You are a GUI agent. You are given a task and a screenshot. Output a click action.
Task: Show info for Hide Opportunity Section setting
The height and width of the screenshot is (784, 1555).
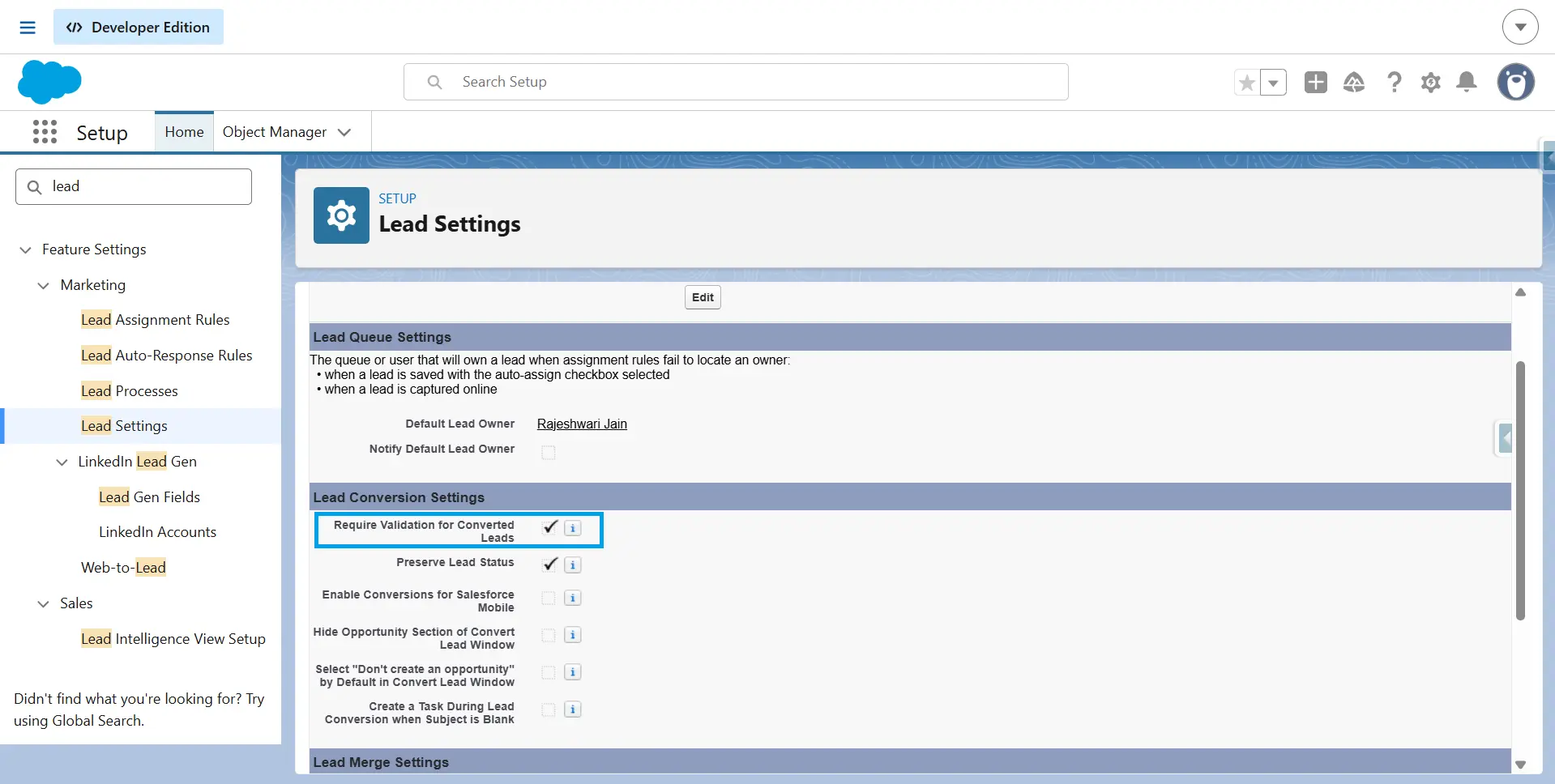coord(573,635)
